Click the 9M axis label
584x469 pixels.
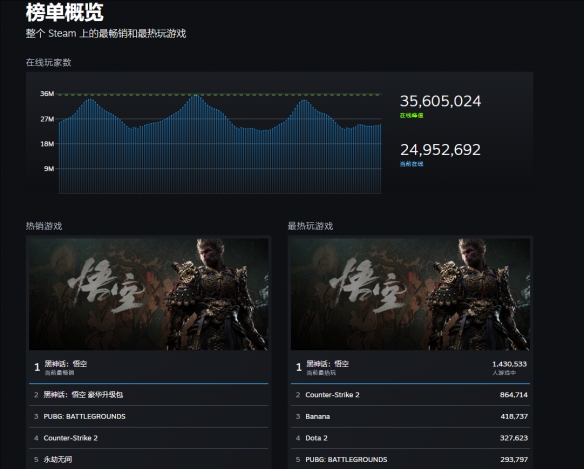coord(49,169)
